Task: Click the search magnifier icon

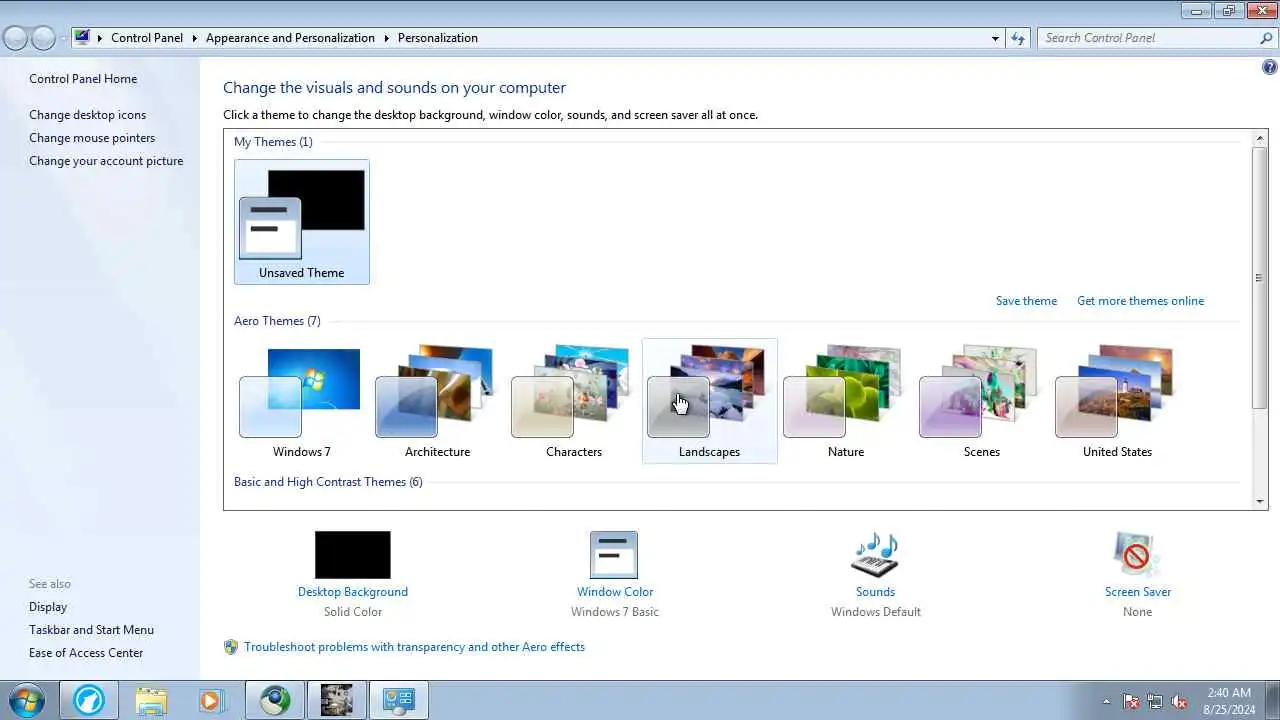Action: 1266,38
